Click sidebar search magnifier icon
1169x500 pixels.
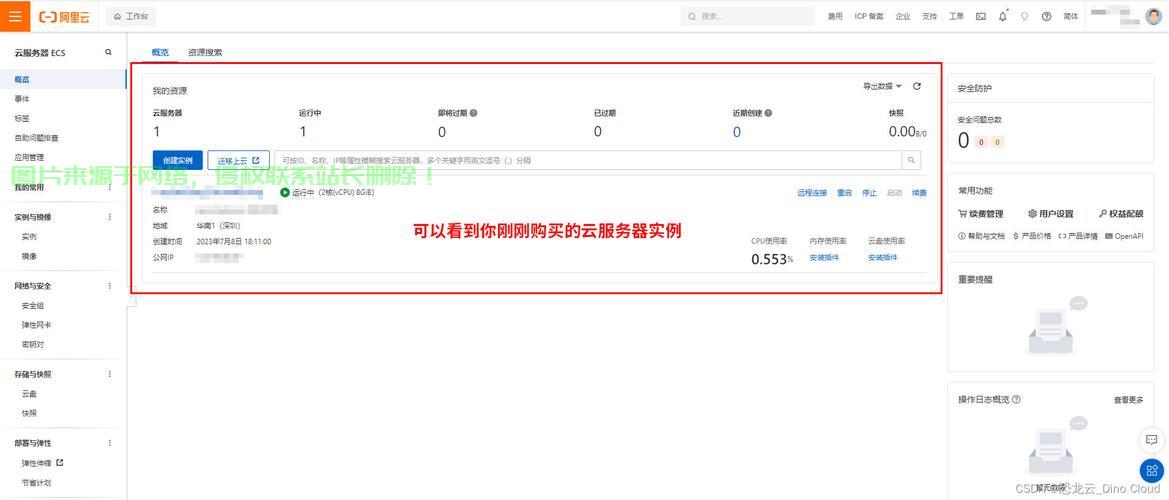coord(109,52)
